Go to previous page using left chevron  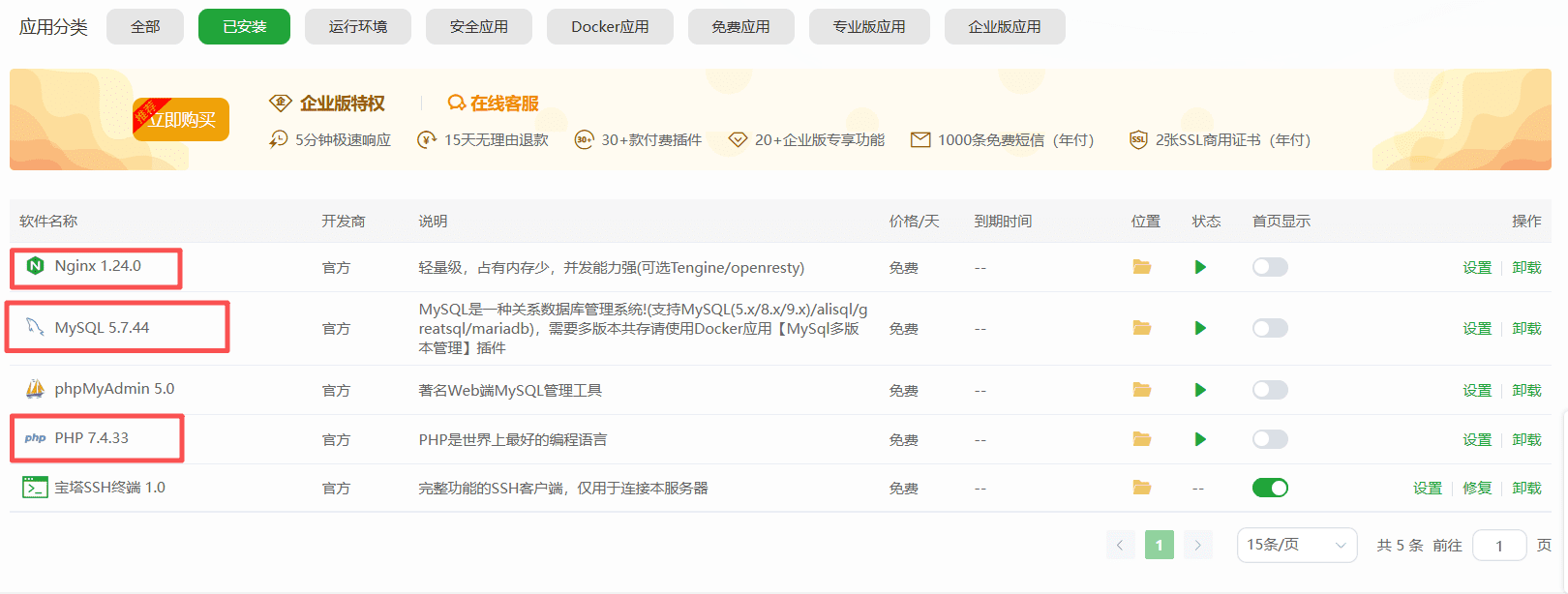pyautogui.click(x=1120, y=545)
